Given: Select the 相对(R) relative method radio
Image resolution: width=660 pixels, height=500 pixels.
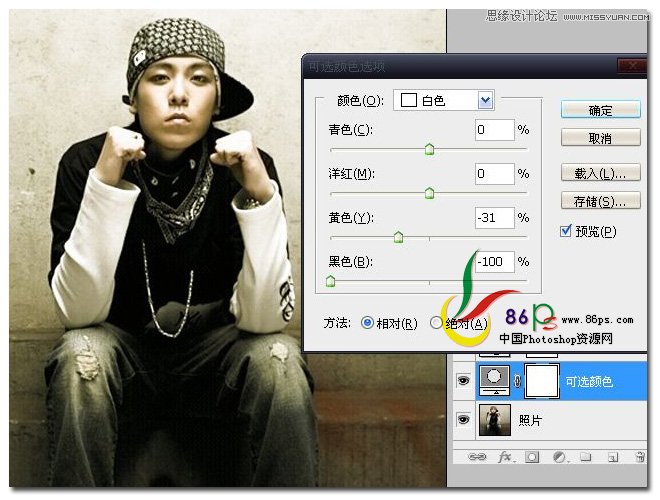Looking at the screenshot, I should coord(367,323).
